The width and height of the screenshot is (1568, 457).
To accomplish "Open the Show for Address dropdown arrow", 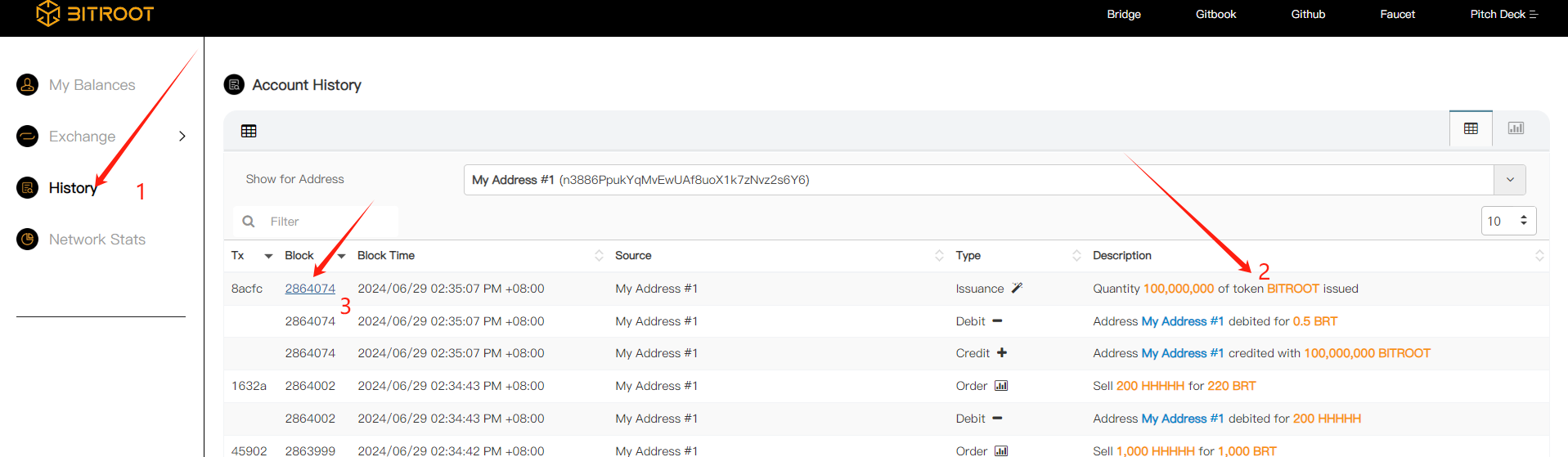I will [1510, 180].
